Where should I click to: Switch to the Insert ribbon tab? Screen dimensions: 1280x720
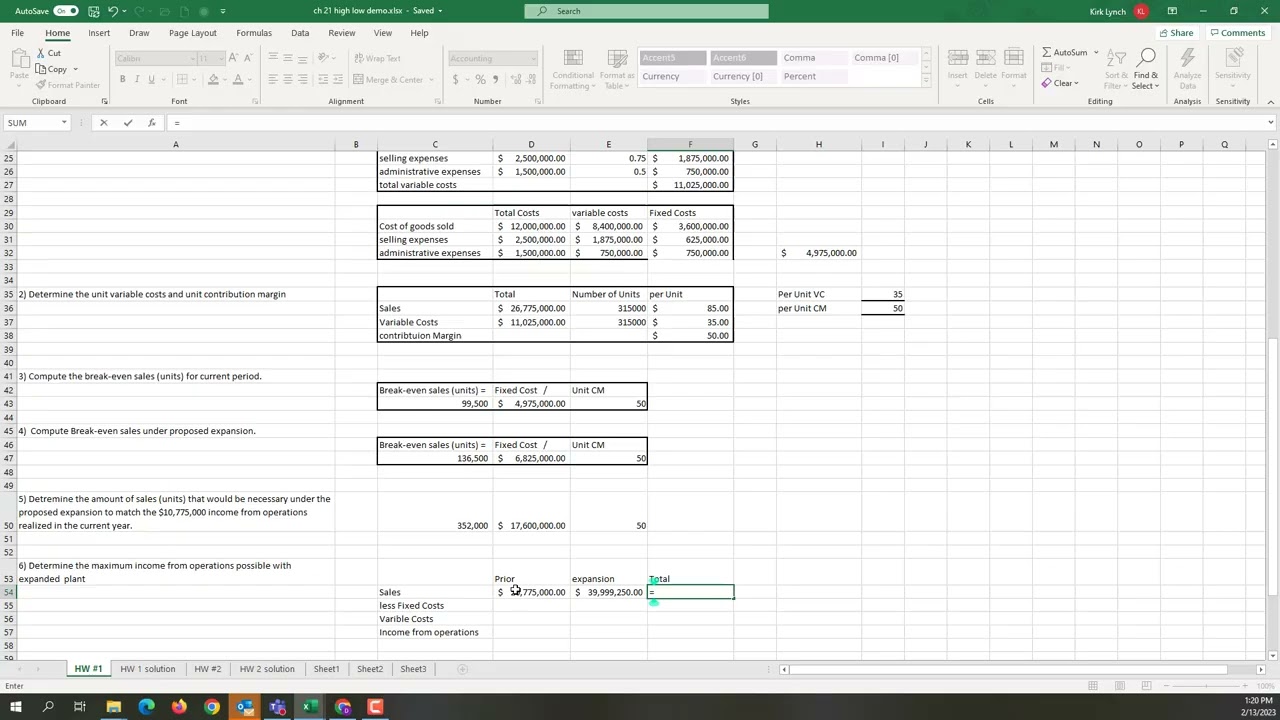(x=99, y=33)
